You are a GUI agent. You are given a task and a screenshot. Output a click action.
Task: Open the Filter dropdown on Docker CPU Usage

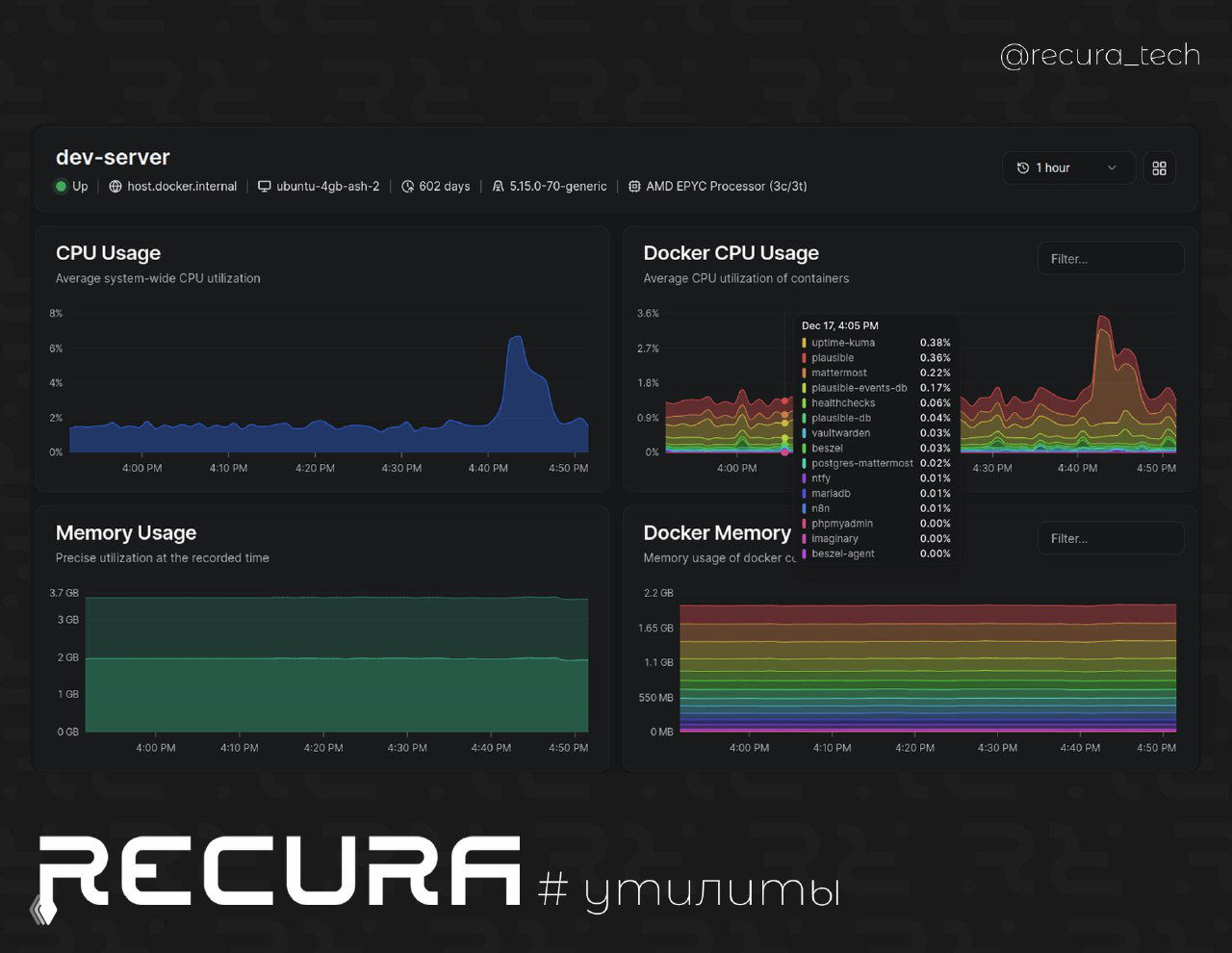1111,258
